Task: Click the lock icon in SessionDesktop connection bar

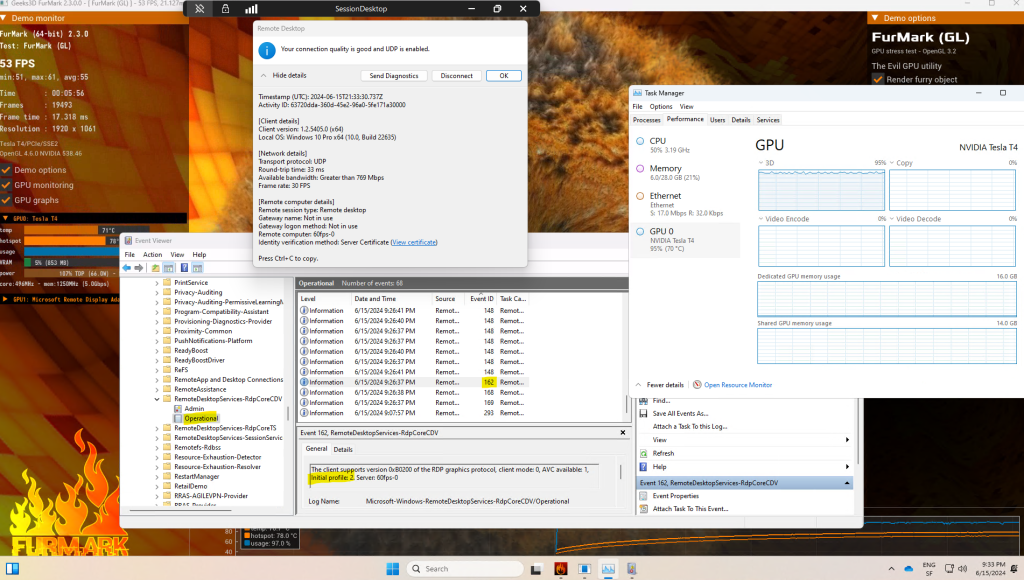Action: [225, 8]
